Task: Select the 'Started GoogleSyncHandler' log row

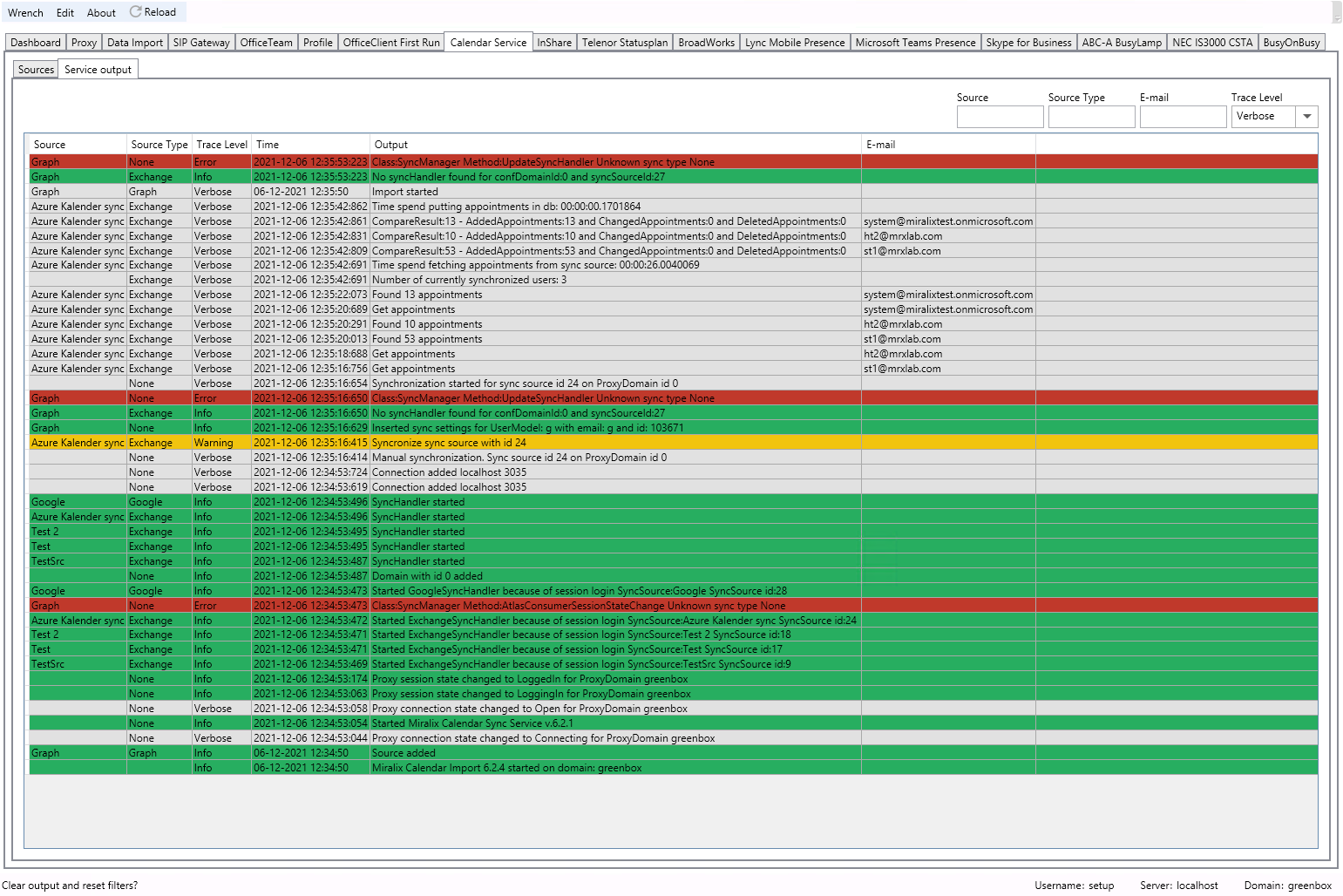Action: [x=673, y=591]
